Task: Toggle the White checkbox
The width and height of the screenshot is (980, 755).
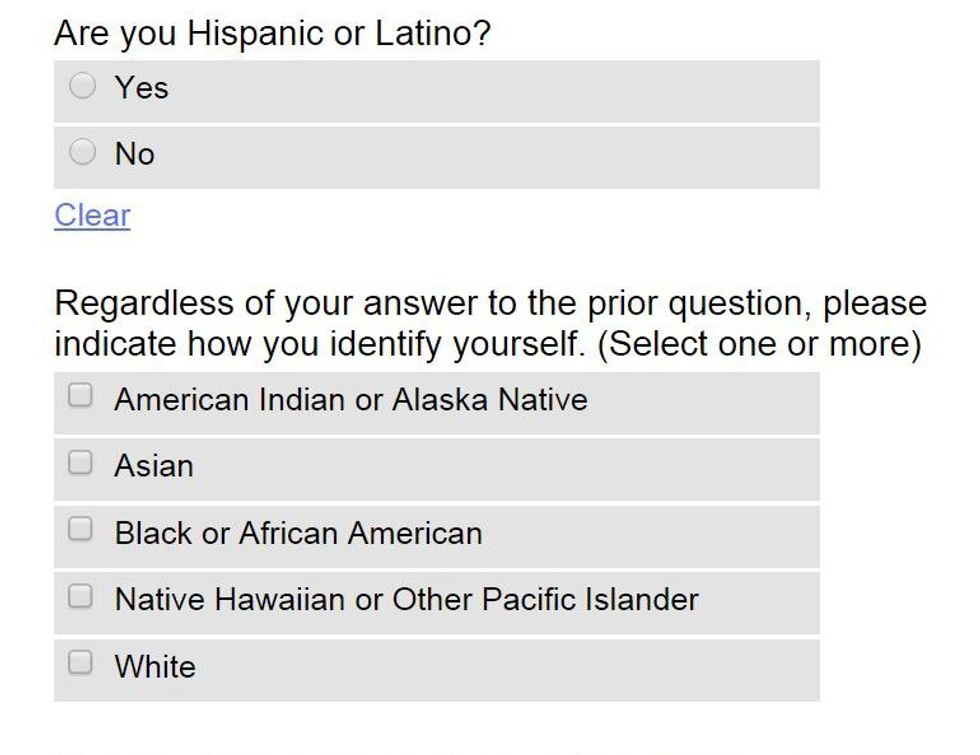Action: (80, 663)
